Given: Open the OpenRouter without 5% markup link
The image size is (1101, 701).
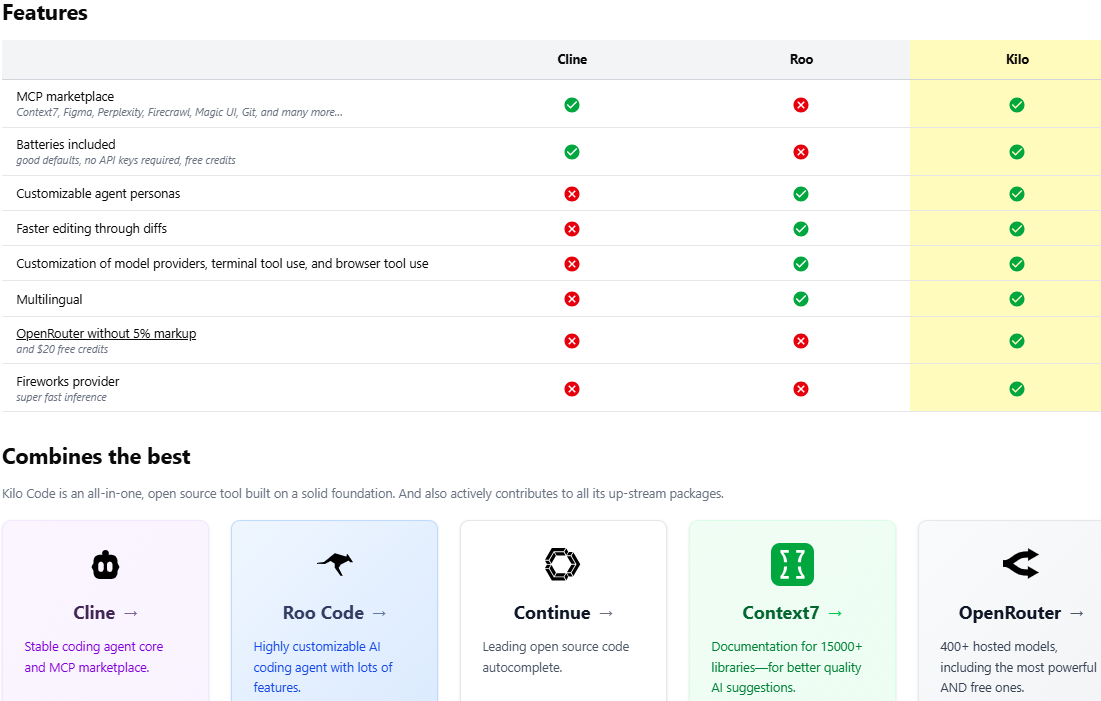Looking at the screenshot, I should [106, 333].
